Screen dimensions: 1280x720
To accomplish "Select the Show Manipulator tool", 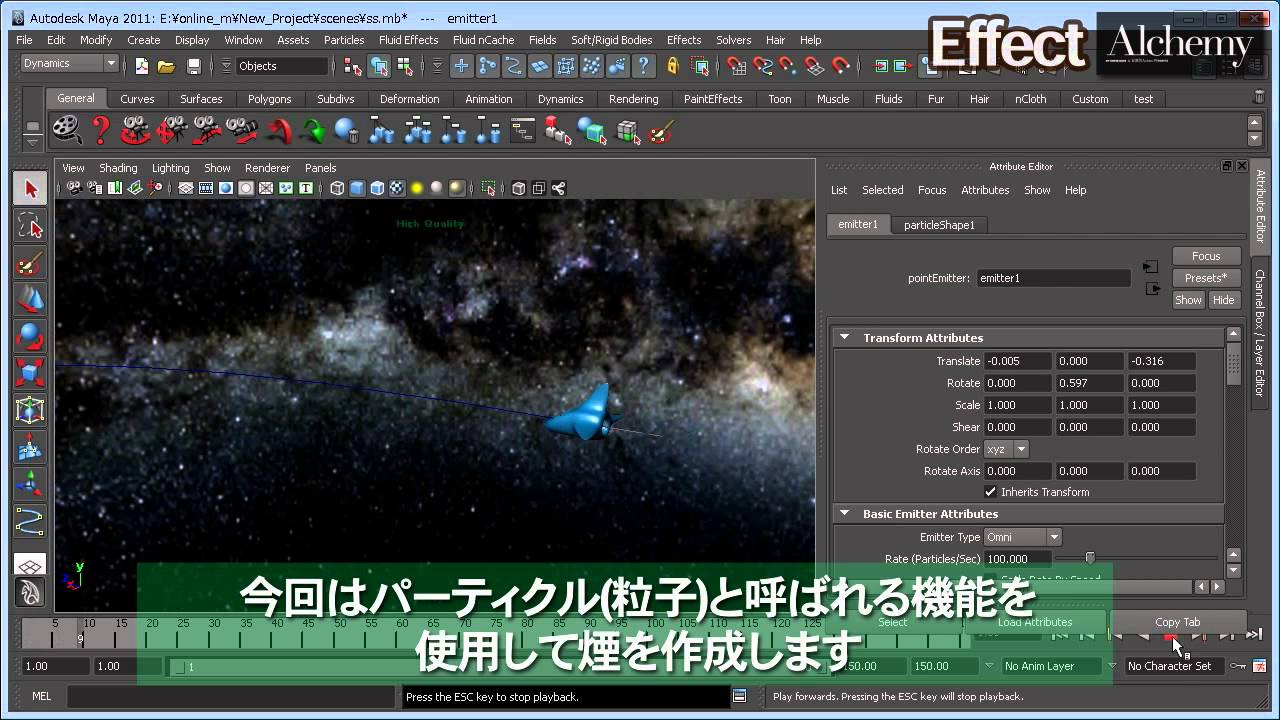I will coord(30,485).
